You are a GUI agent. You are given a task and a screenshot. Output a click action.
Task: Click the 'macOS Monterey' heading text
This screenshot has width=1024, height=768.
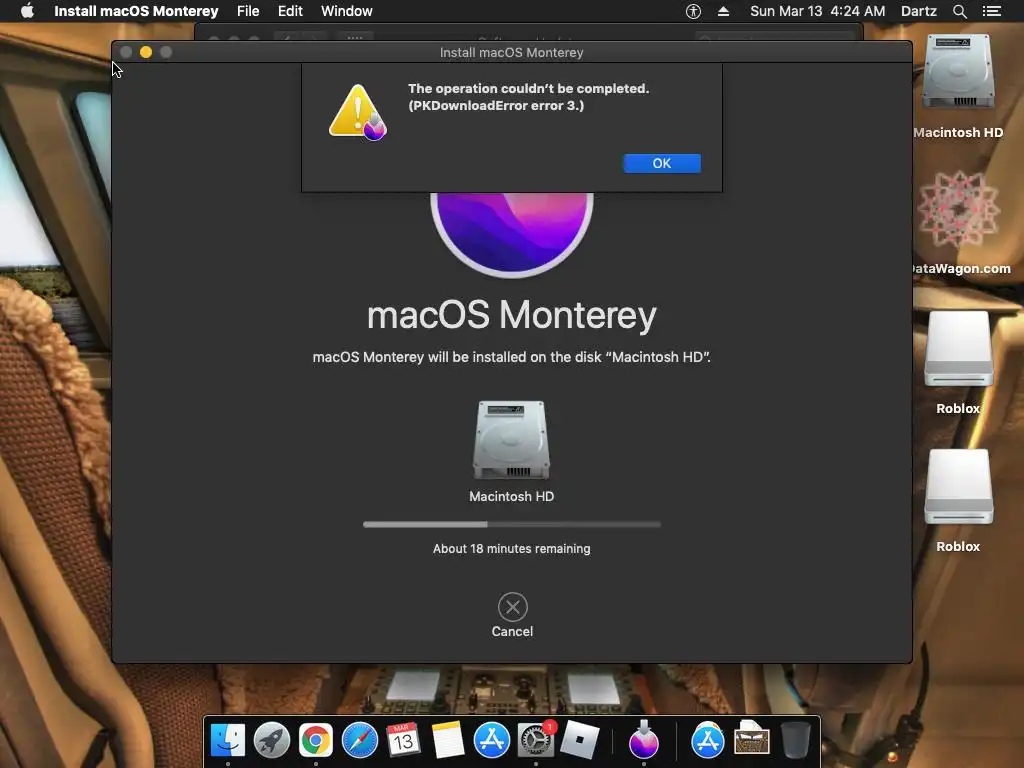[511, 315]
